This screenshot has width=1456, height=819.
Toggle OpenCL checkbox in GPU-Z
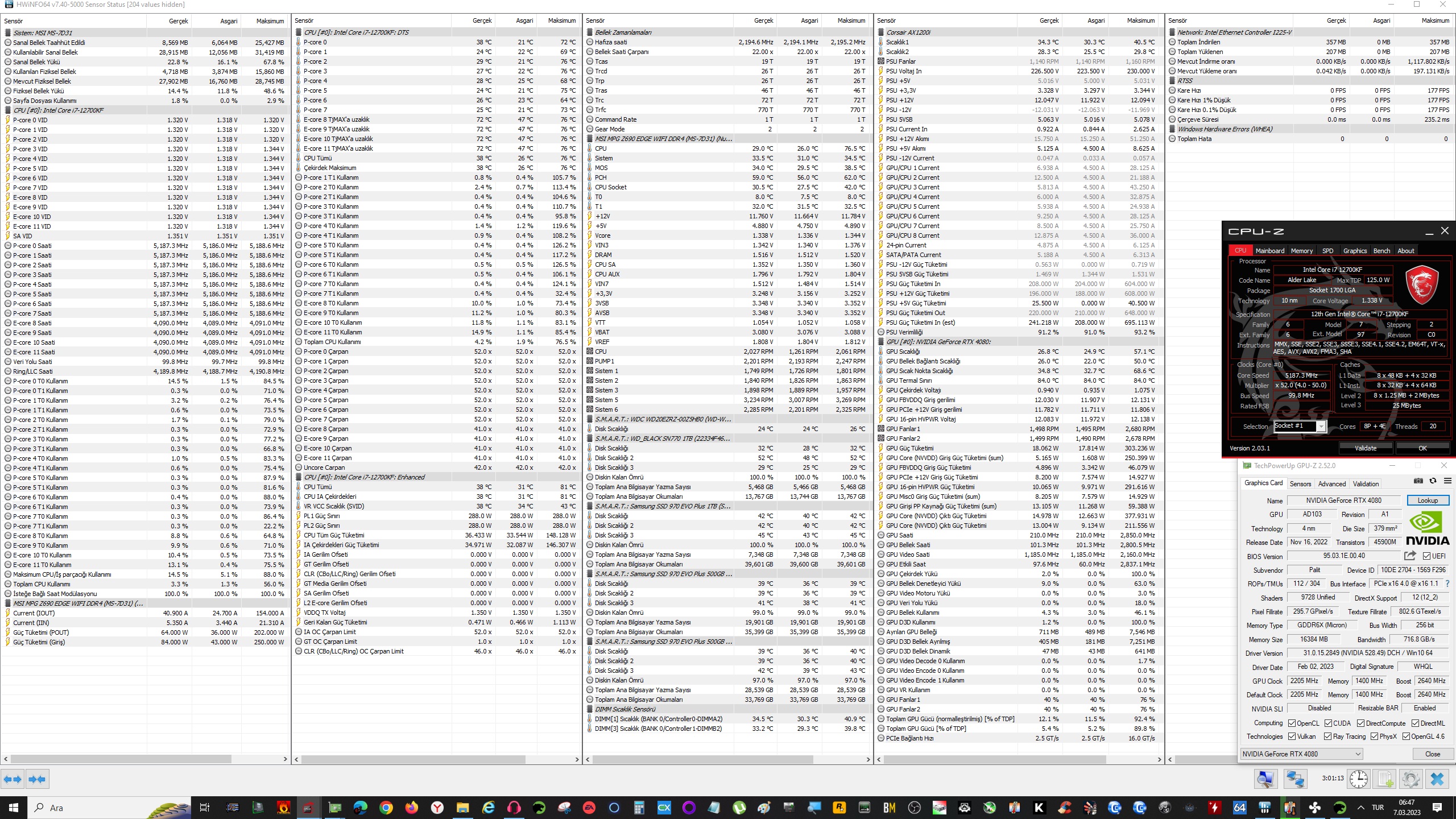1292,723
